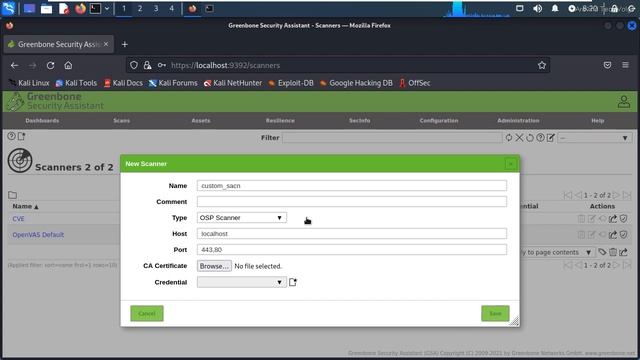Click the Filter text field
Viewport: 640px width, 360px height.
click(x=392, y=138)
